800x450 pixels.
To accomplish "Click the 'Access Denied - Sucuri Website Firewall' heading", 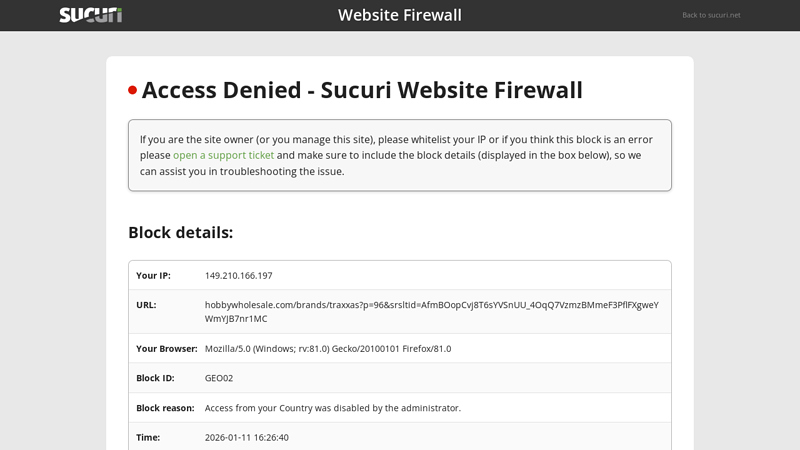I will click(362, 90).
